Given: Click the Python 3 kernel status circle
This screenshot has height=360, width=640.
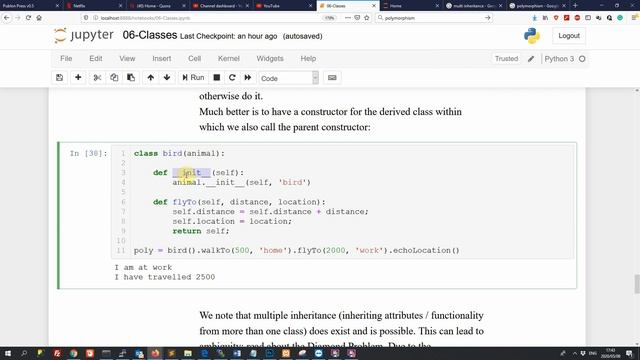Looking at the screenshot, I should click(x=582, y=59).
